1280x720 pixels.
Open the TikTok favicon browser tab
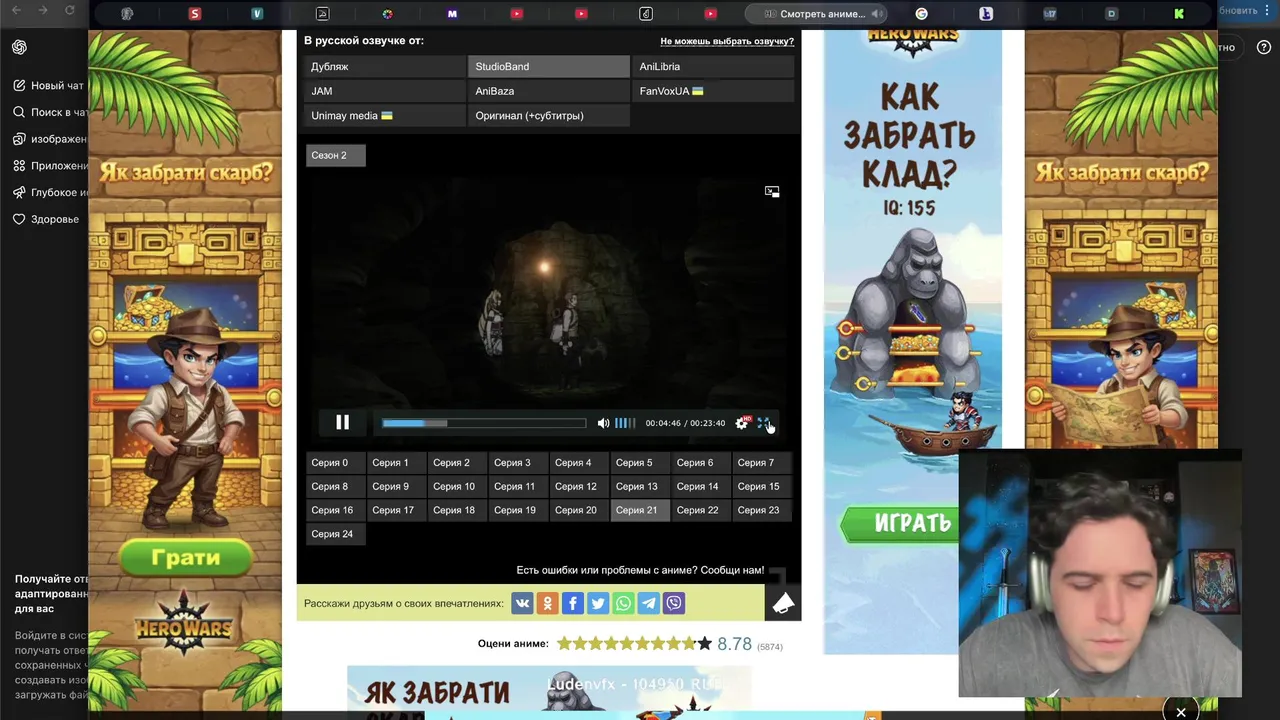[x=646, y=14]
